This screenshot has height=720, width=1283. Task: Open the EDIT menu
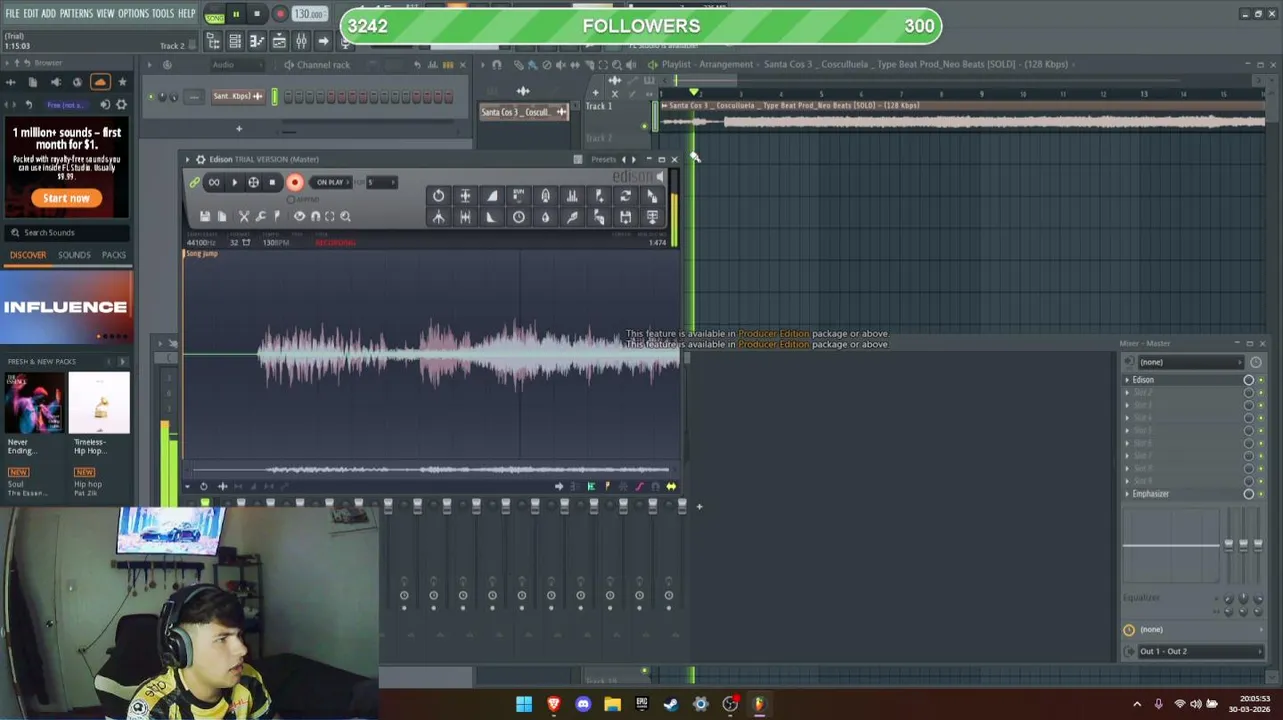31,13
